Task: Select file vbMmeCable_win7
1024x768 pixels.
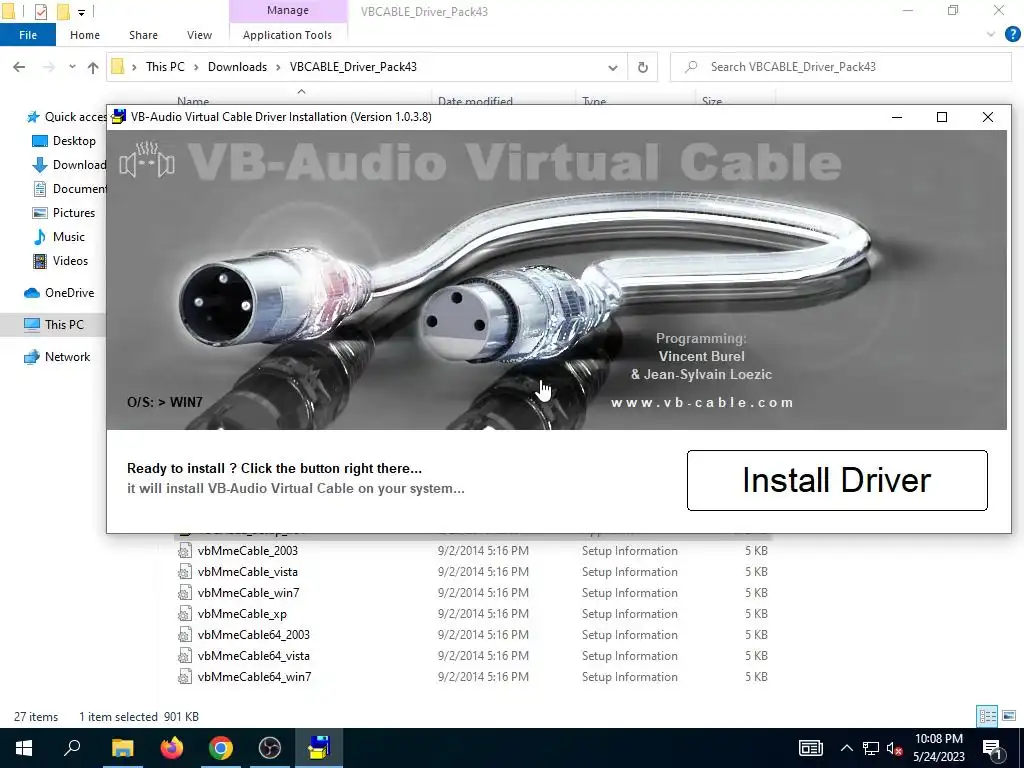Action: [248, 592]
